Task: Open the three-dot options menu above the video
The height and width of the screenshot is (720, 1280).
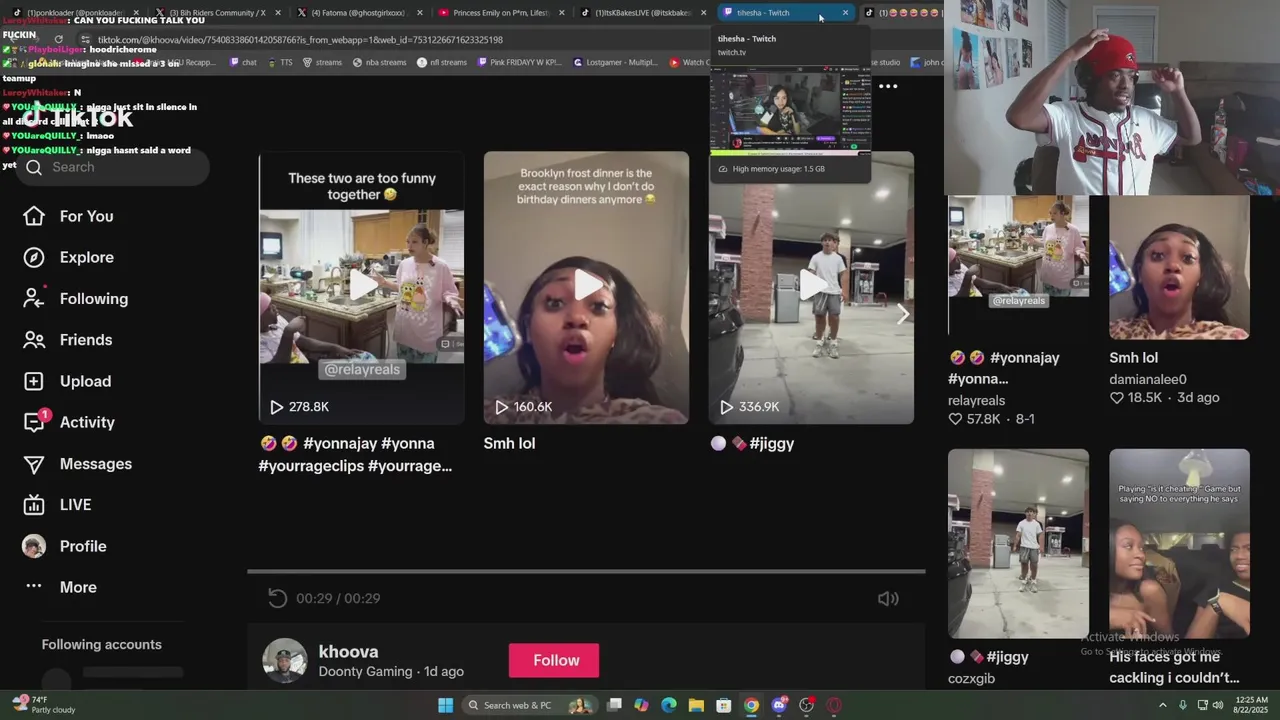Action: tap(888, 86)
